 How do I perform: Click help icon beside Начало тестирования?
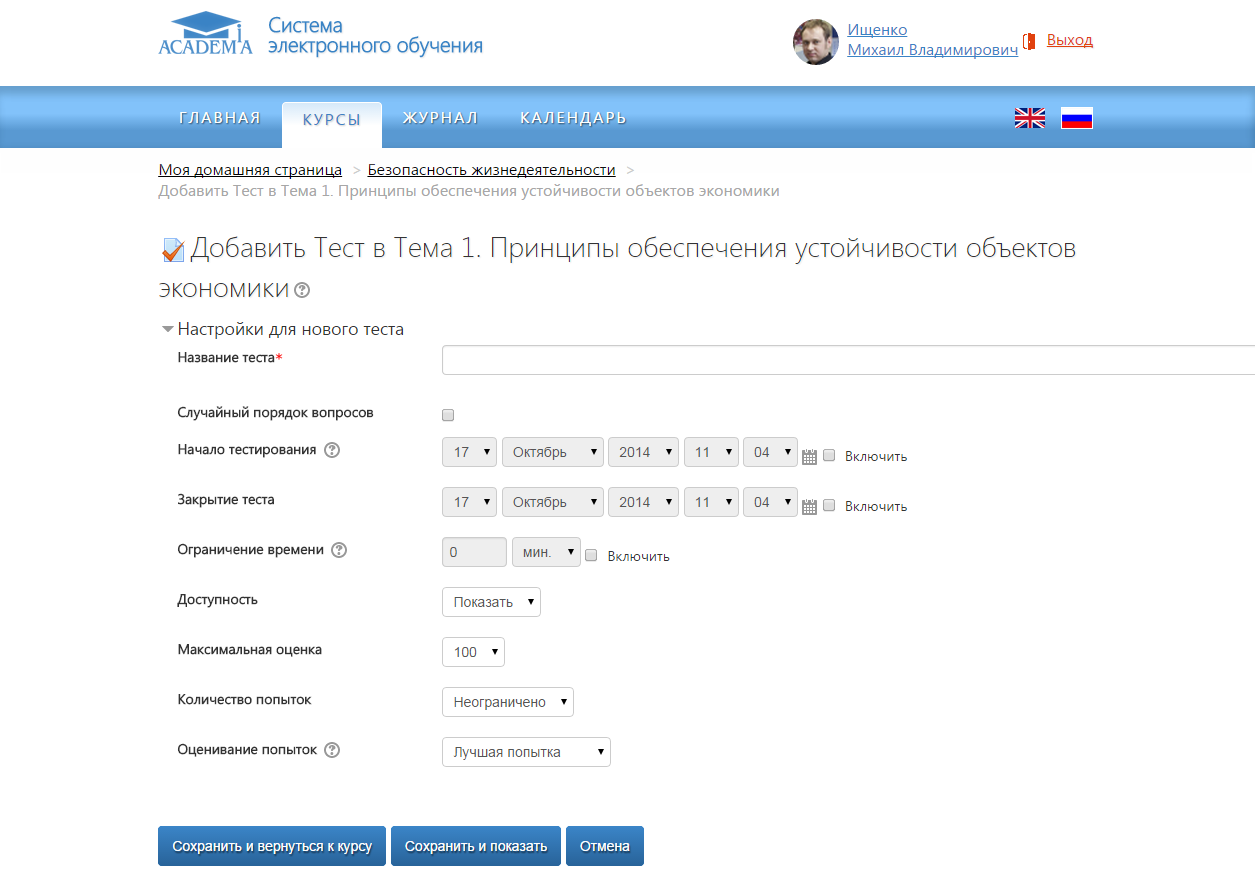click(332, 450)
